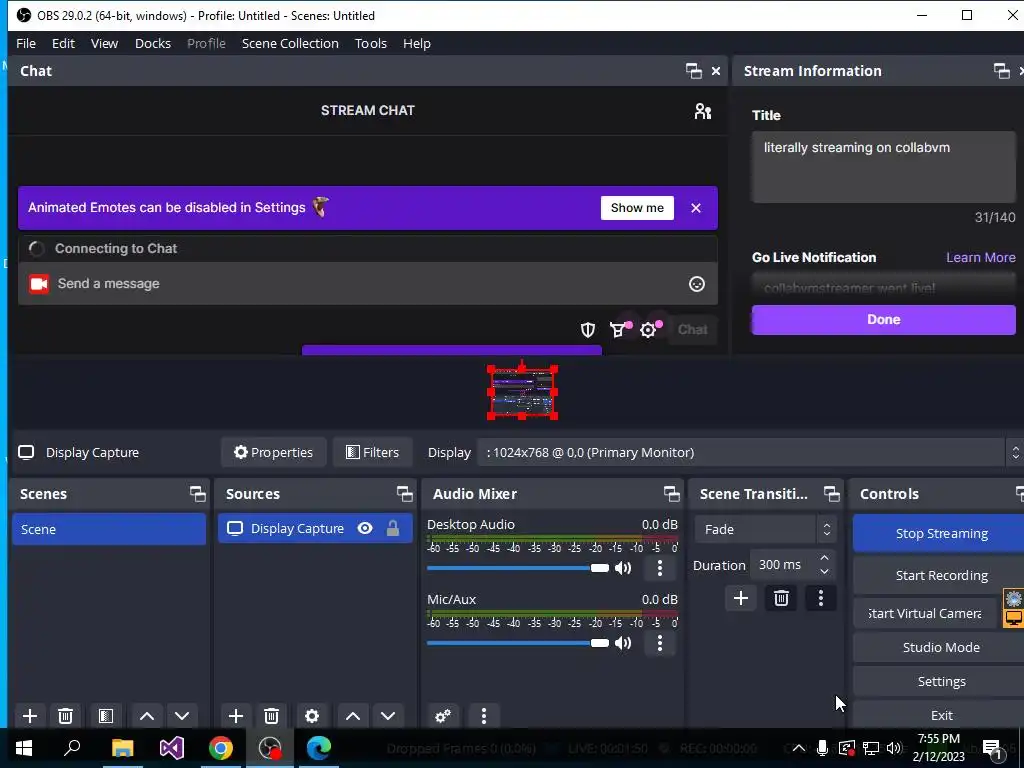Add a new source
The width and height of the screenshot is (1024, 768).
coord(236,716)
